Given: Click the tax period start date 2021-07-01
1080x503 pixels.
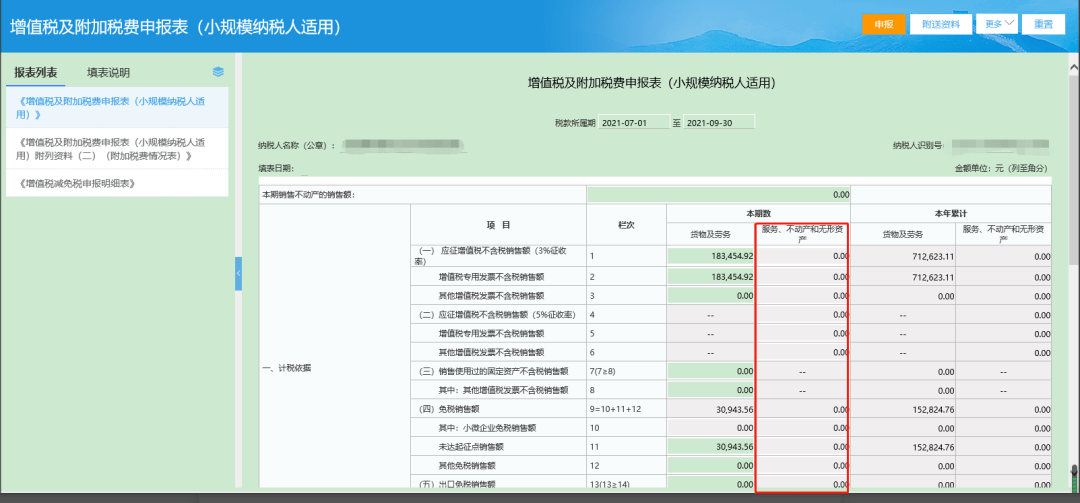Looking at the screenshot, I should point(633,123).
